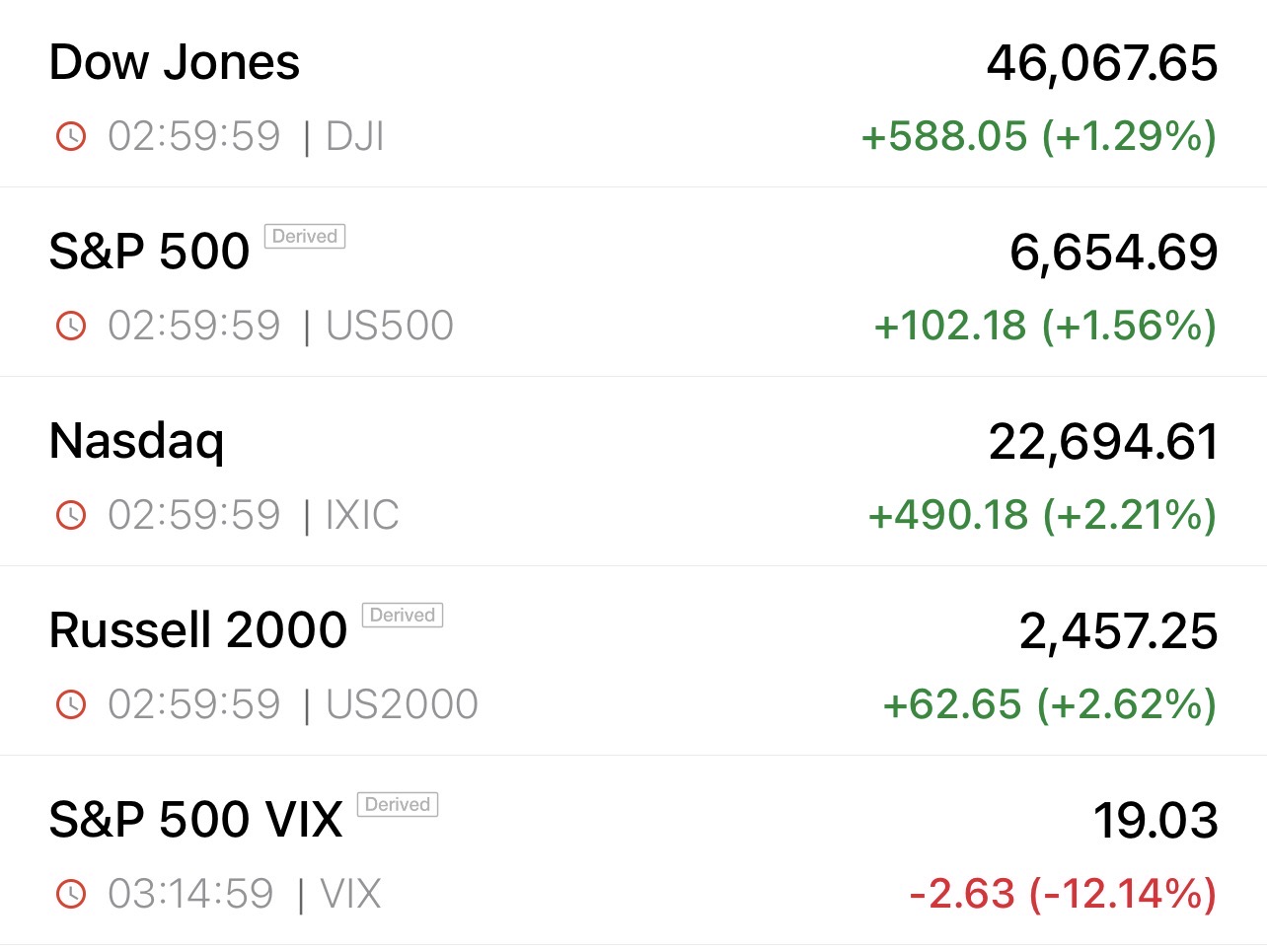The width and height of the screenshot is (1267, 952).
Task: Click the clock icon in the VIX row
Action: [x=71, y=894]
